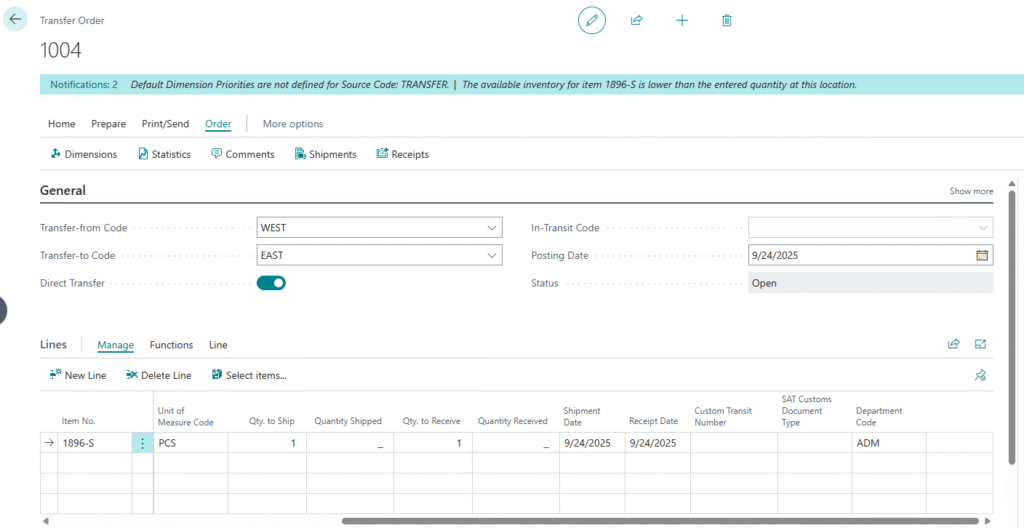The height and width of the screenshot is (528, 1024).
Task: Open the Prepare tab
Action: [x=108, y=124]
